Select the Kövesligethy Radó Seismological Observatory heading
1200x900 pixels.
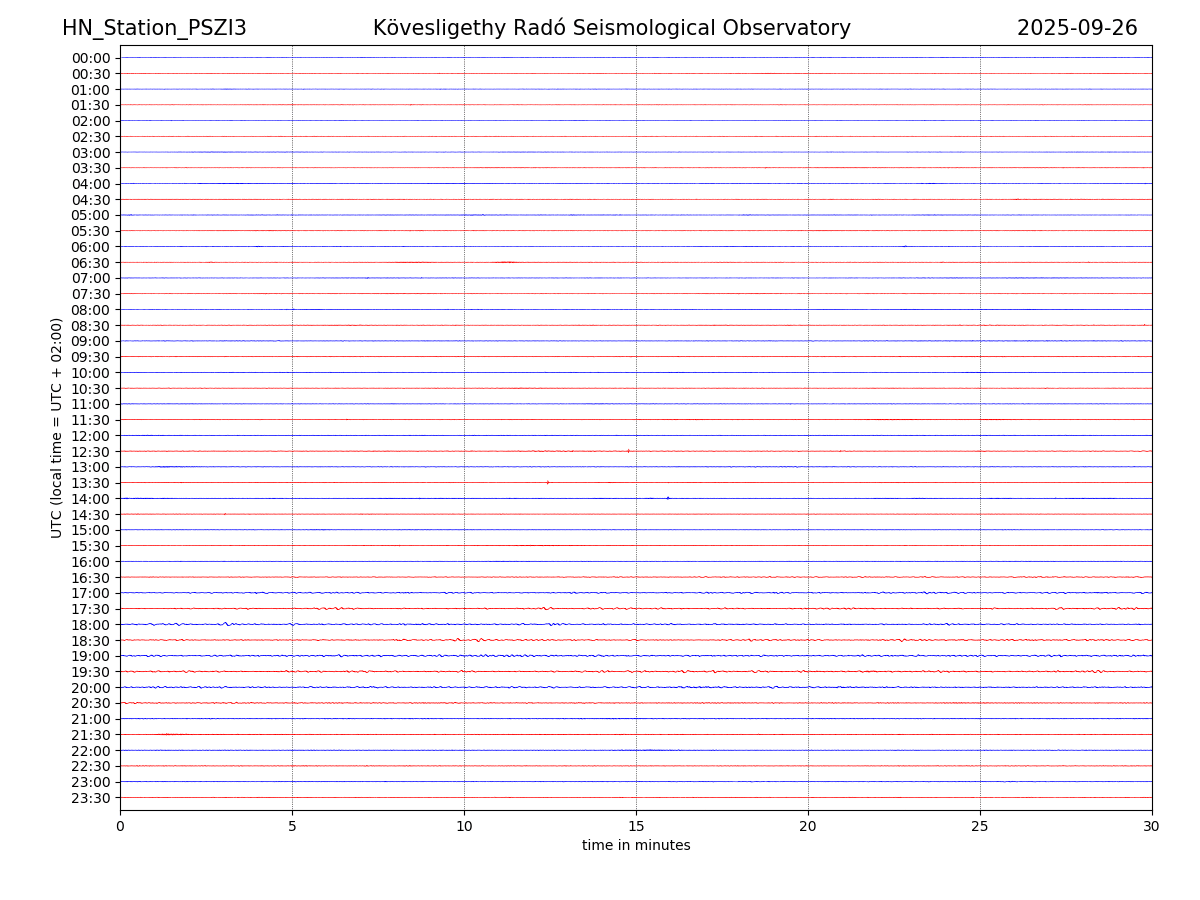point(611,29)
